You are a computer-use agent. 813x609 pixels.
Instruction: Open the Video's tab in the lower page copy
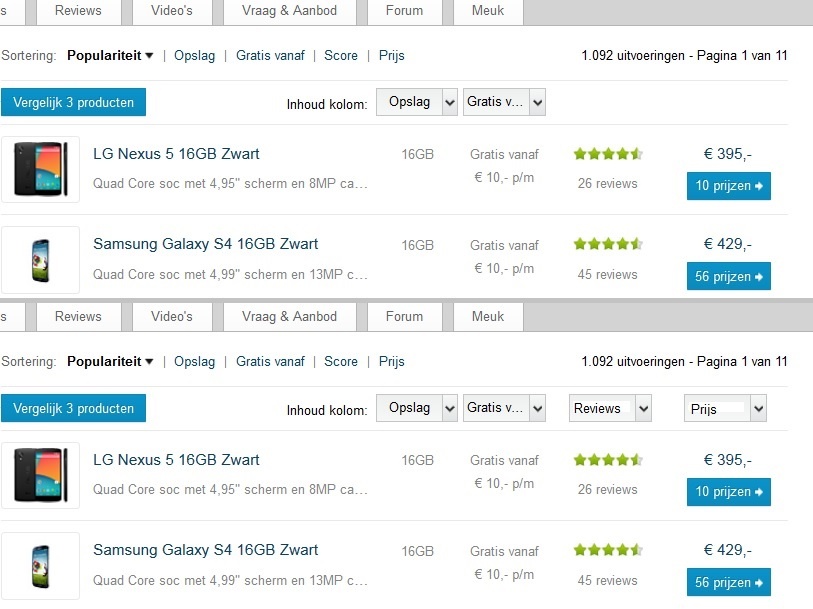tap(172, 317)
